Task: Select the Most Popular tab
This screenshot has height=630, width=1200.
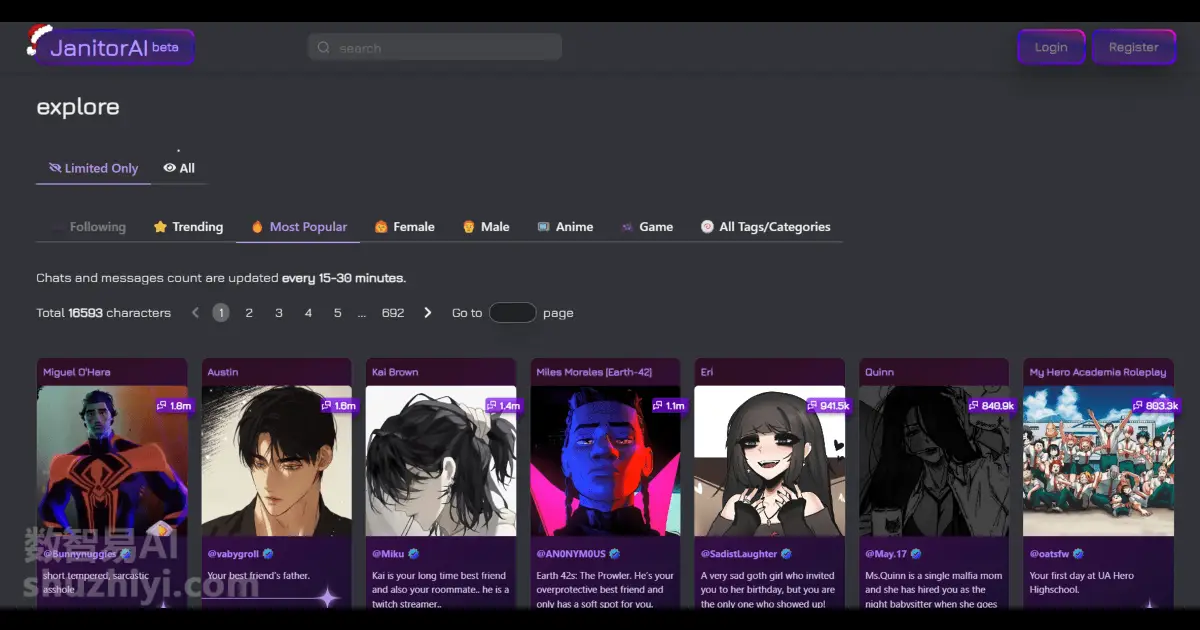Action: pos(298,227)
